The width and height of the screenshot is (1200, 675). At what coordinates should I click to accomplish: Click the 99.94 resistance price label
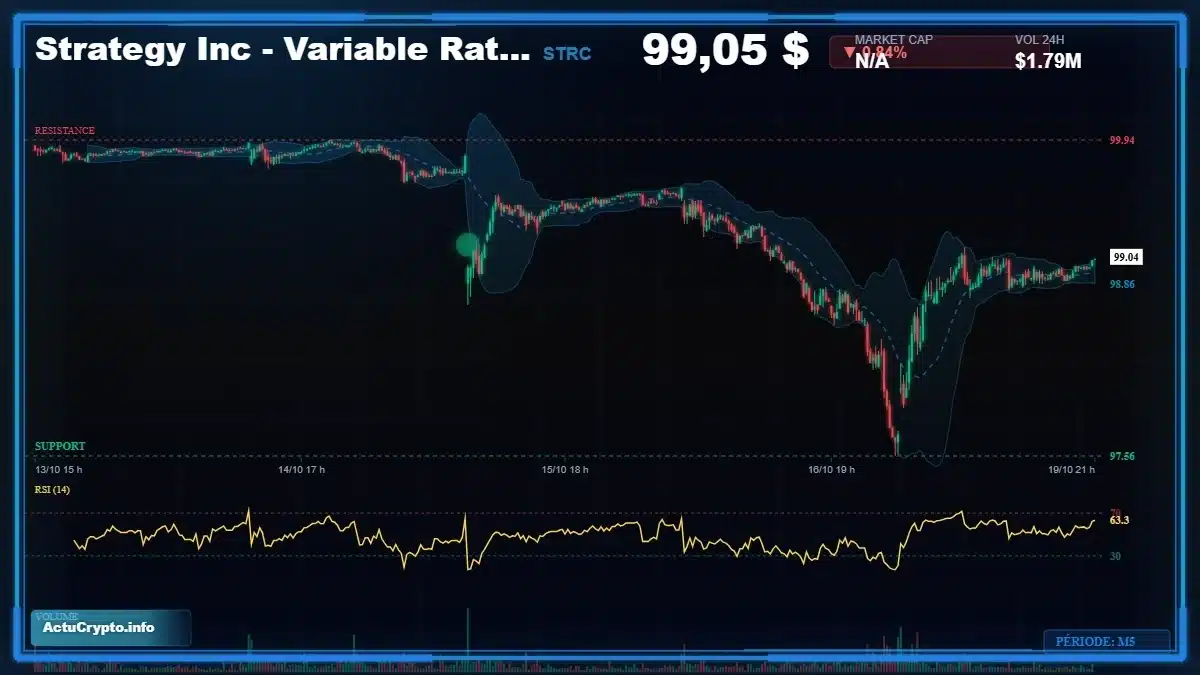(1122, 141)
